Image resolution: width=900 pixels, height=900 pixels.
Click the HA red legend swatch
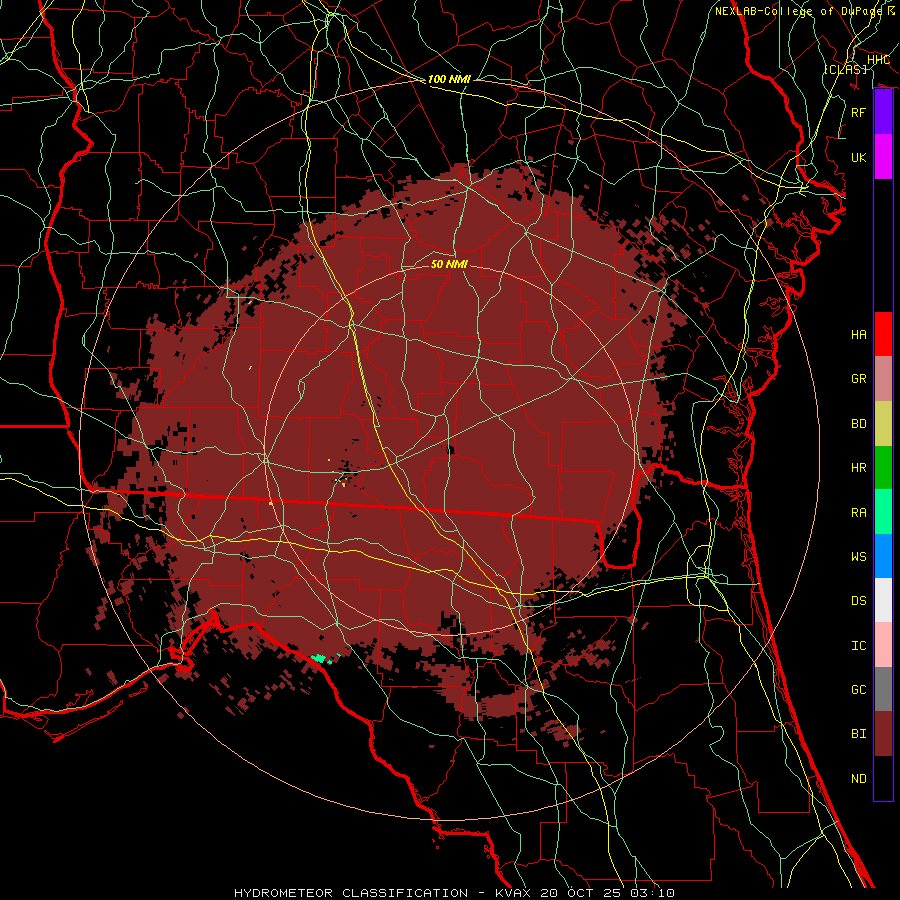(x=883, y=334)
